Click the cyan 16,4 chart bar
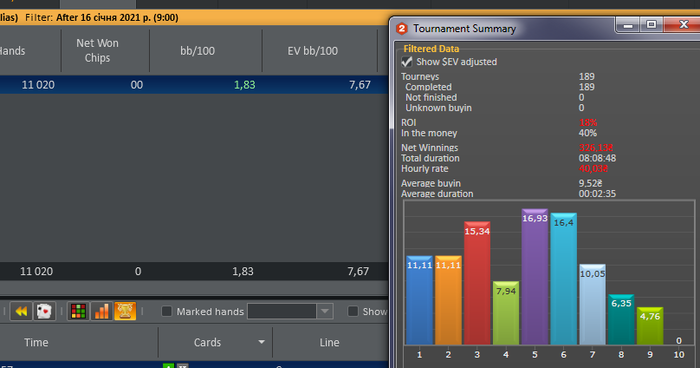 pos(563,279)
